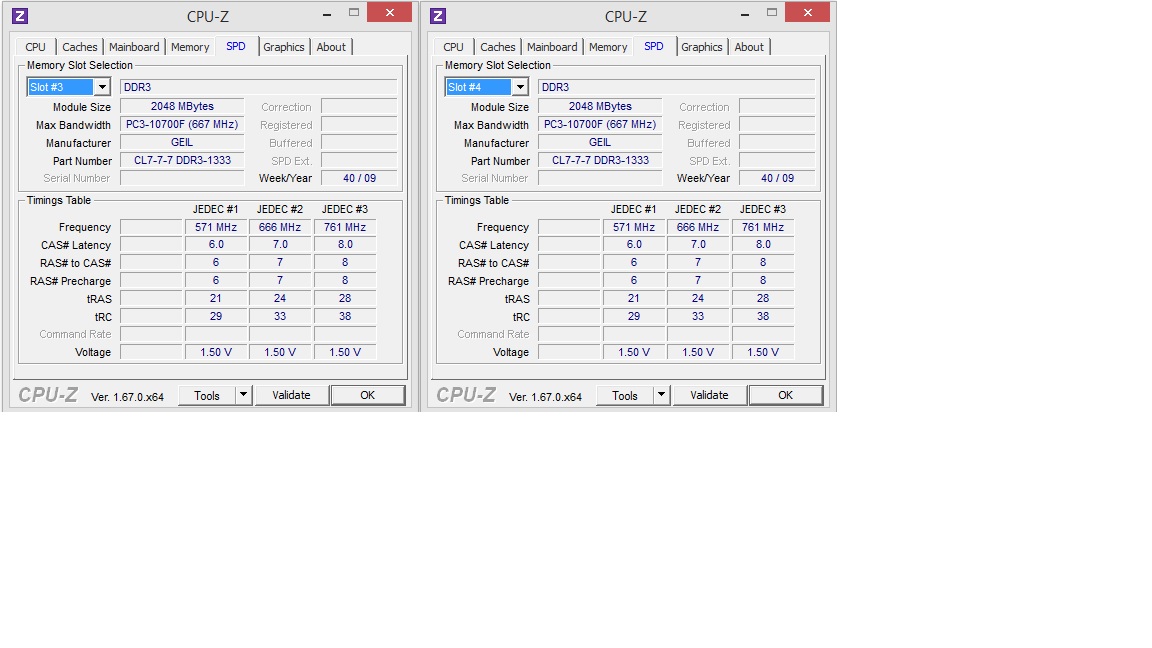Screen dimensions: 1152x648
Task: Click GEIL manufacturer value in Slot #3 window
Action: [x=181, y=143]
